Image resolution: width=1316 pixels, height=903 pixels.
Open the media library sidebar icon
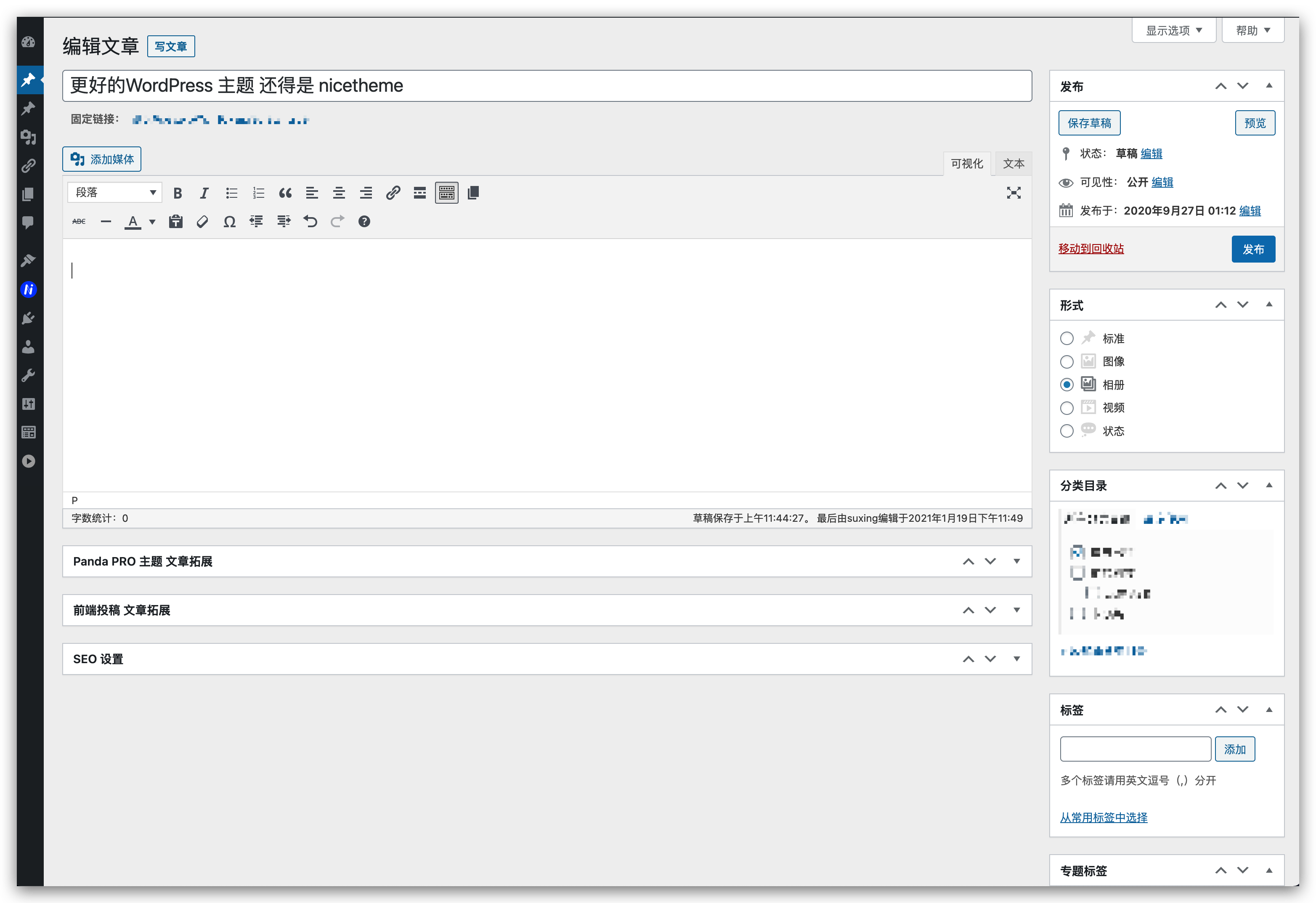28,137
